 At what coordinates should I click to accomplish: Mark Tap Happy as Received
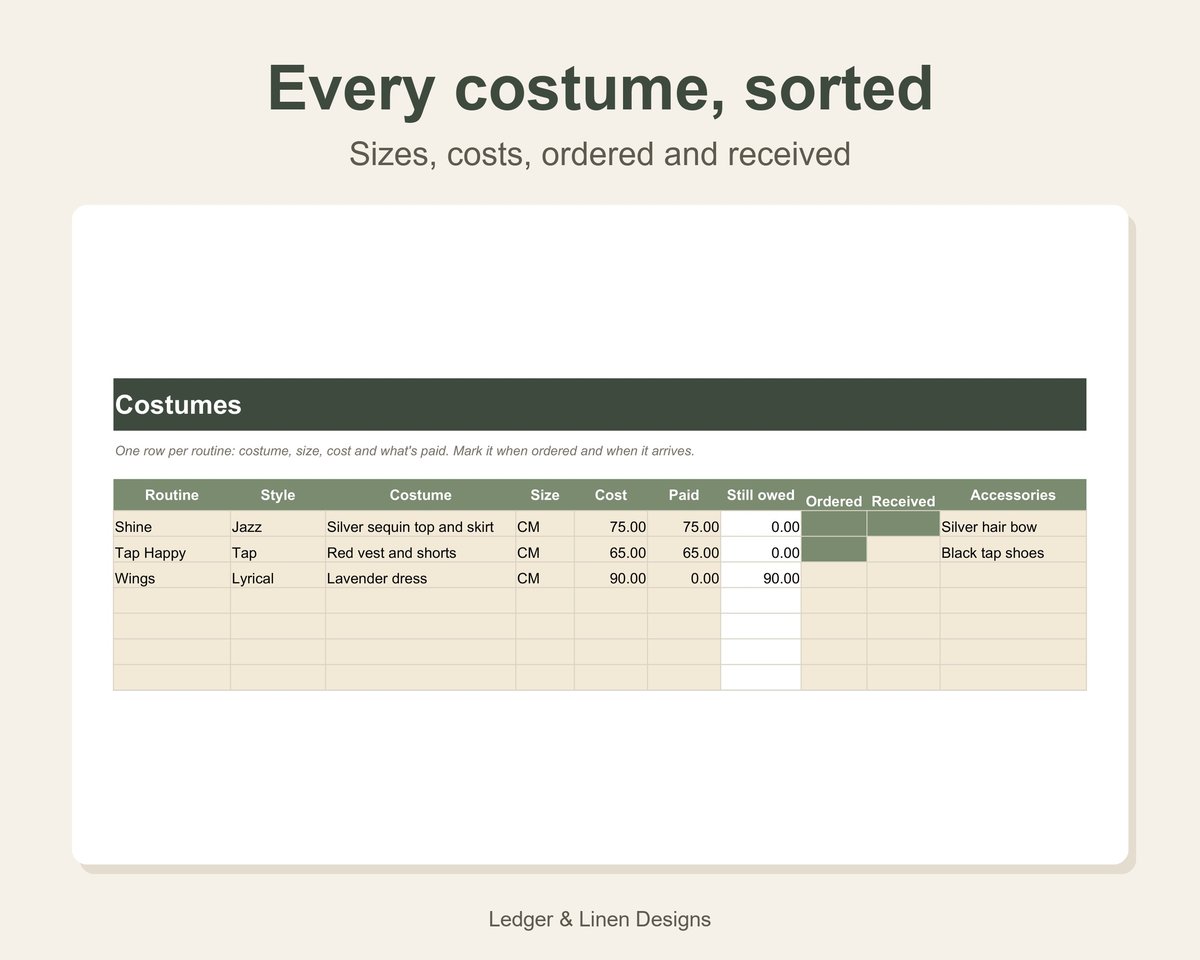(903, 550)
